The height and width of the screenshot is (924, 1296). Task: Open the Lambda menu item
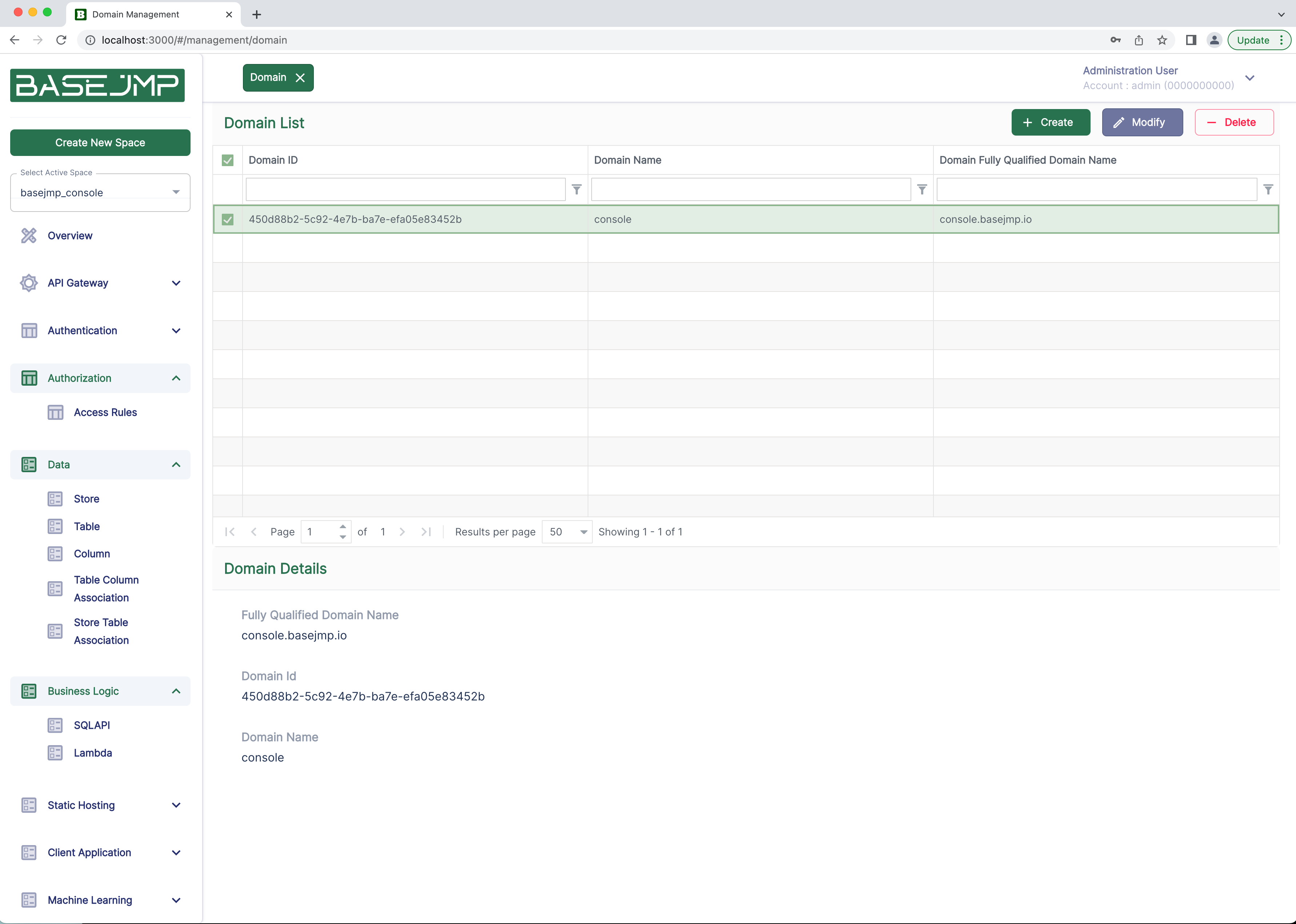click(x=93, y=753)
